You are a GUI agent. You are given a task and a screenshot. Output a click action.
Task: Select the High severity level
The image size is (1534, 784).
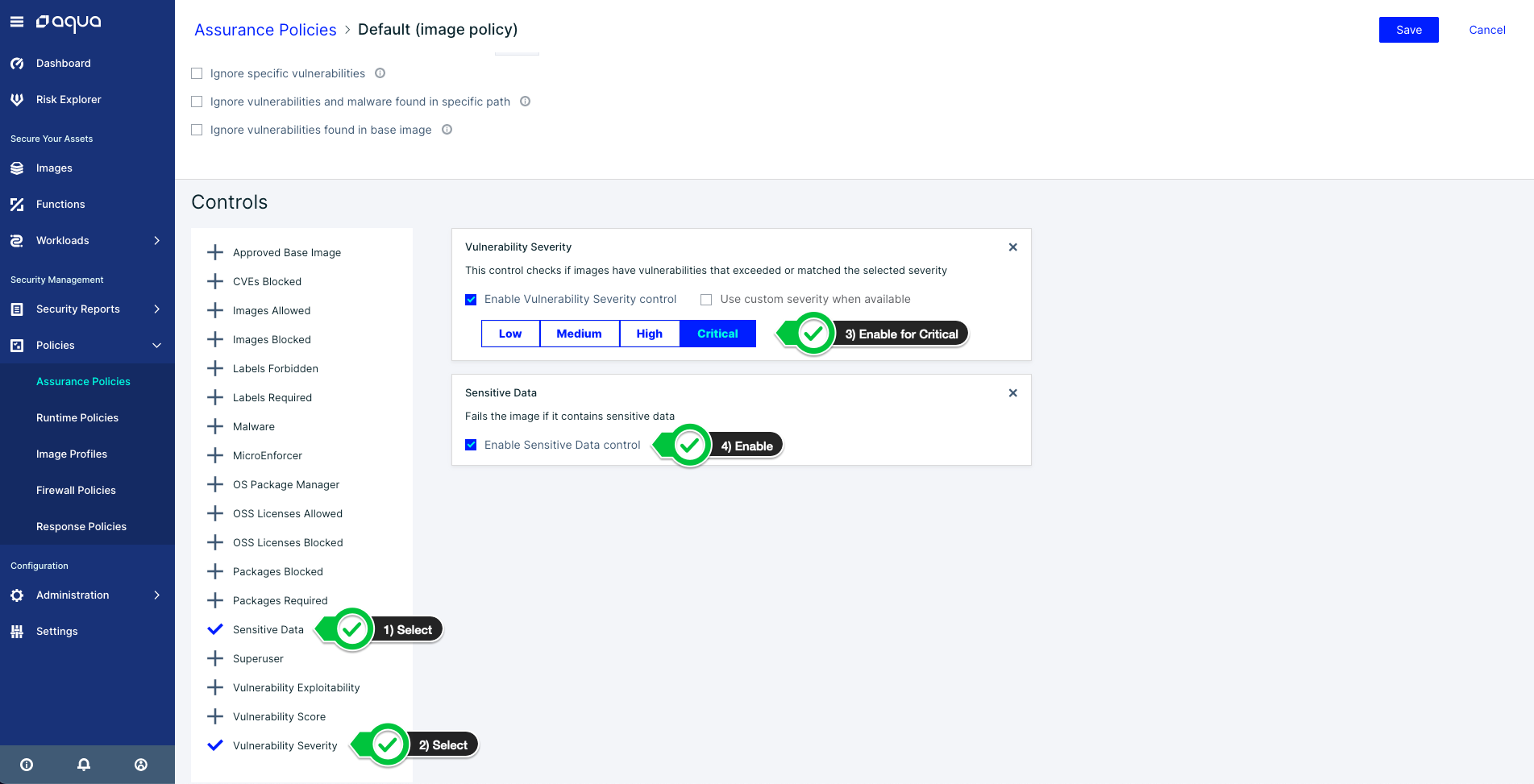(x=650, y=334)
